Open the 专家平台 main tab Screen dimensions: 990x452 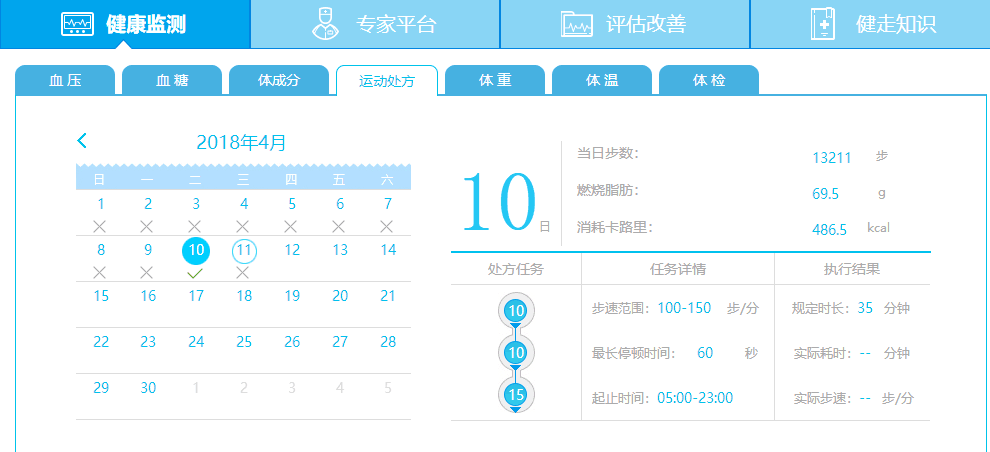375,24
